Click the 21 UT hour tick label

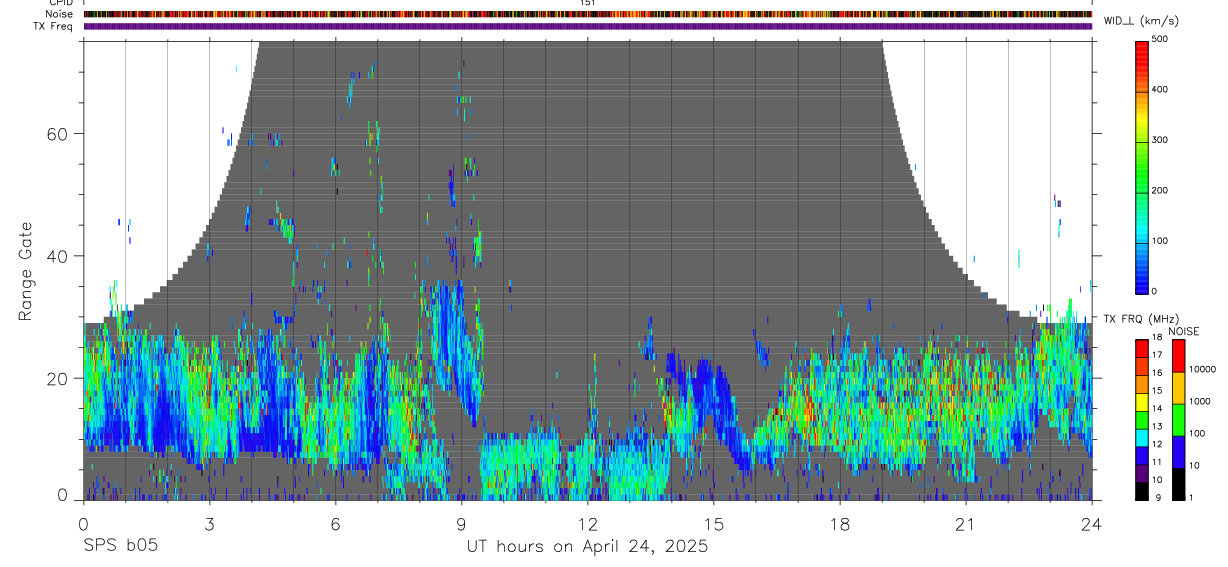[x=966, y=525]
